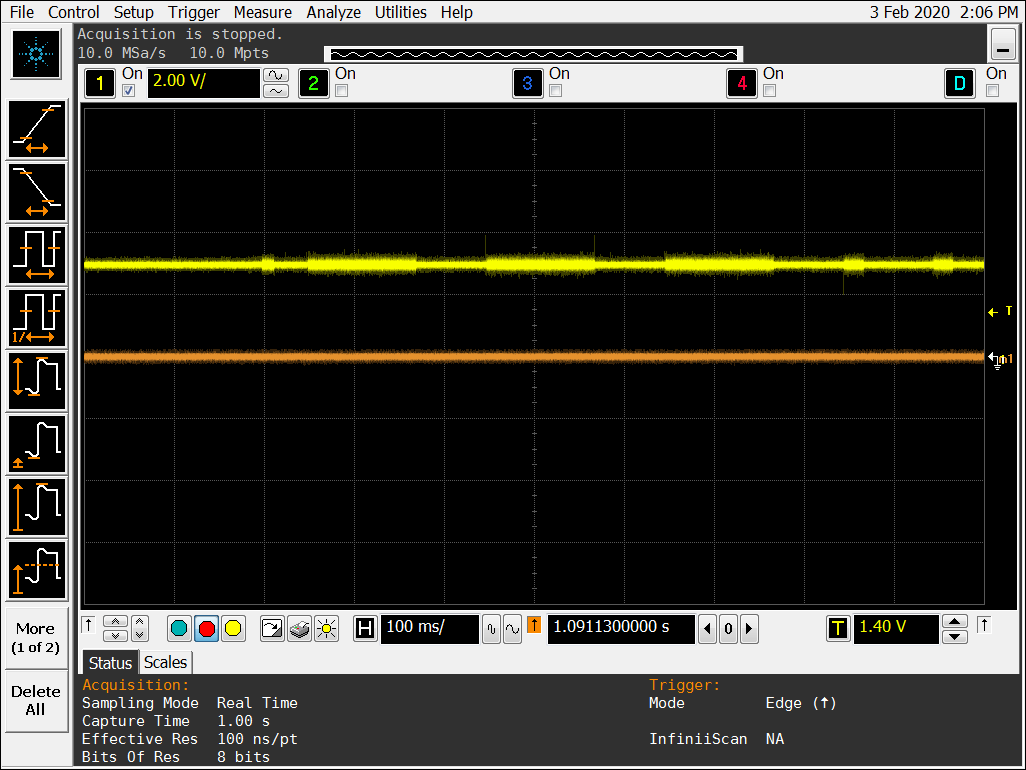This screenshot has width=1026, height=770.
Task: Click the trigger level field 1.40 V
Action: [896, 629]
